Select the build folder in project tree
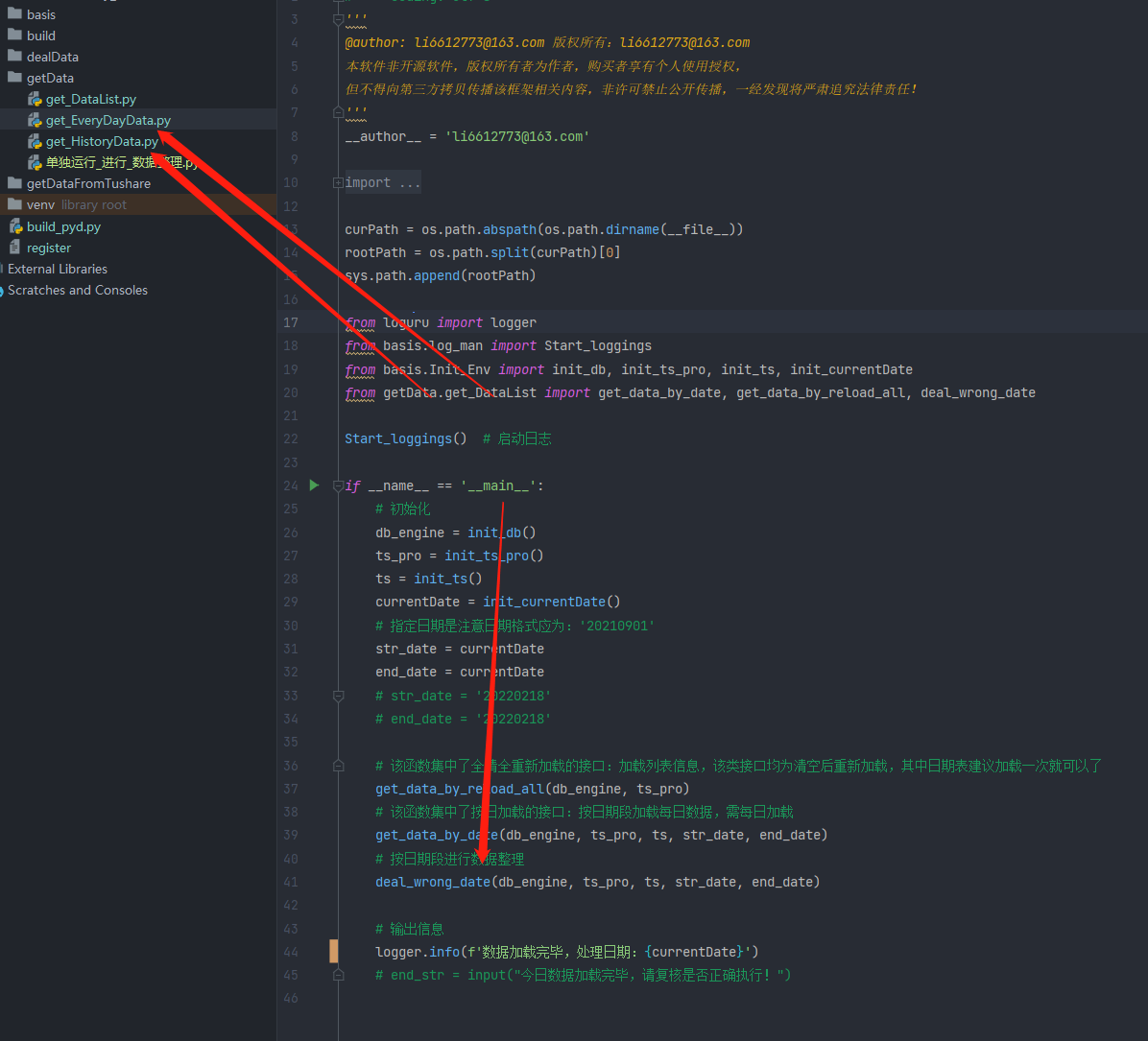Viewport: 1148px width, 1041px height. (x=41, y=35)
